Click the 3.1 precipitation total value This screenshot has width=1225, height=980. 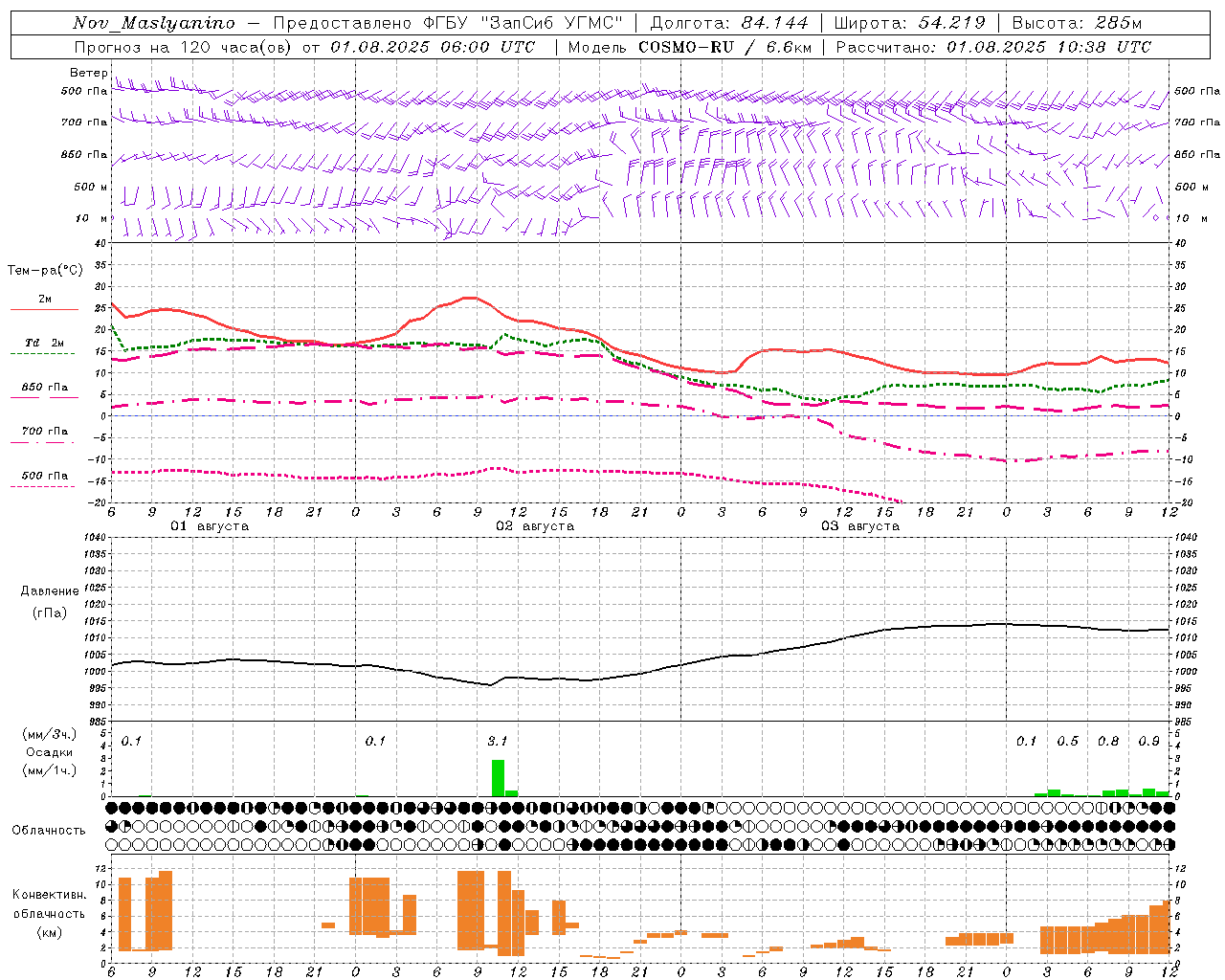498,742
